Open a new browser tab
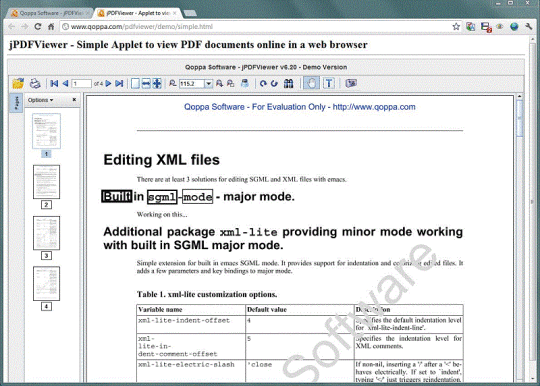This screenshot has height=386, width=540. [x=190, y=13]
